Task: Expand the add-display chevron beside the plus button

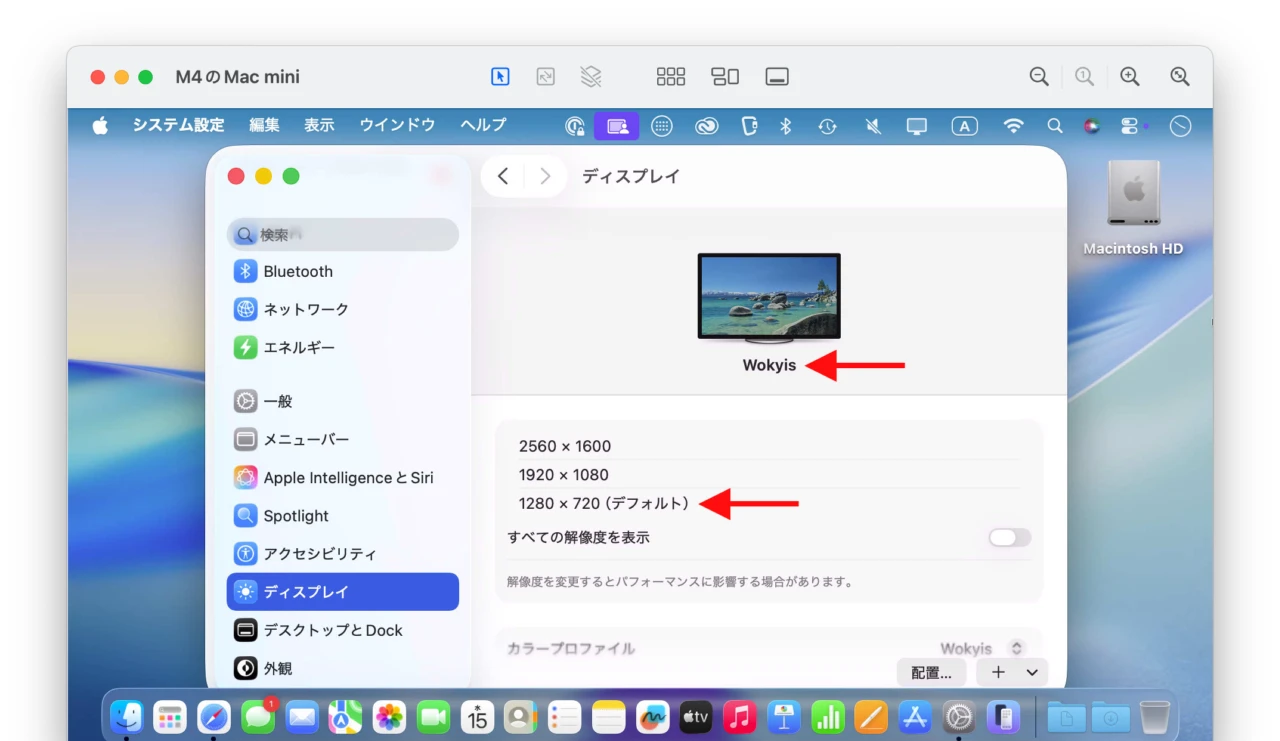Action: pyautogui.click(x=1031, y=672)
